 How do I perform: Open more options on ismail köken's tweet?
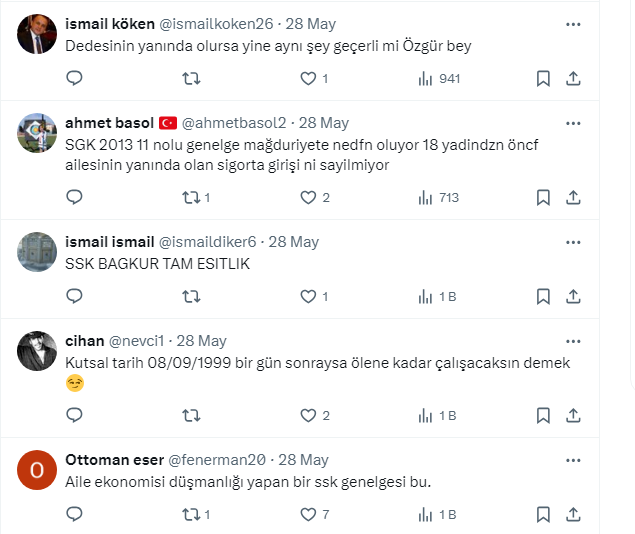[x=573, y=23]
